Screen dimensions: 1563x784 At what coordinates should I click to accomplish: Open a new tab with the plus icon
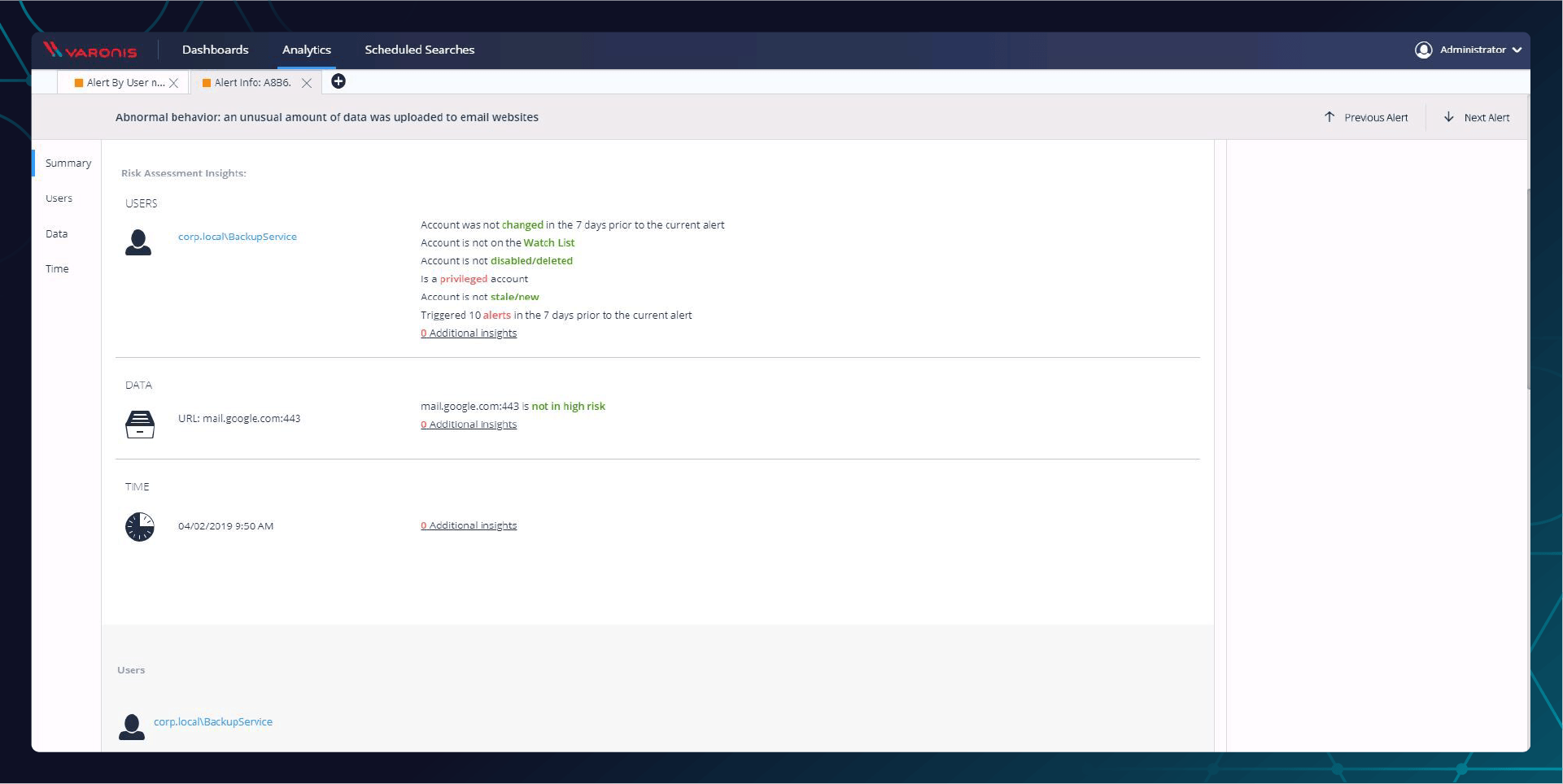(339, 81)
